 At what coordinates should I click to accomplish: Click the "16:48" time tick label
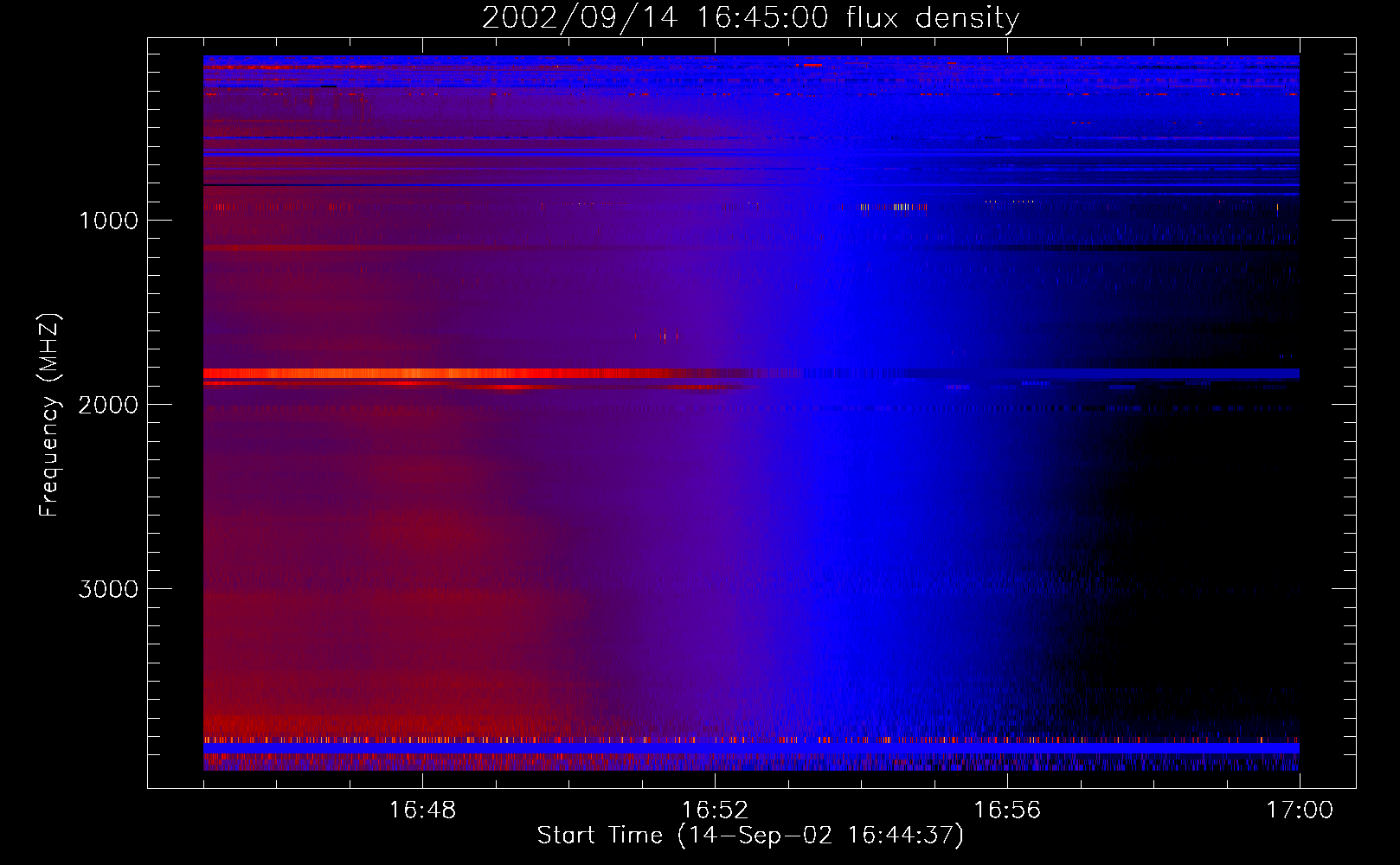[x=422, y=811]
